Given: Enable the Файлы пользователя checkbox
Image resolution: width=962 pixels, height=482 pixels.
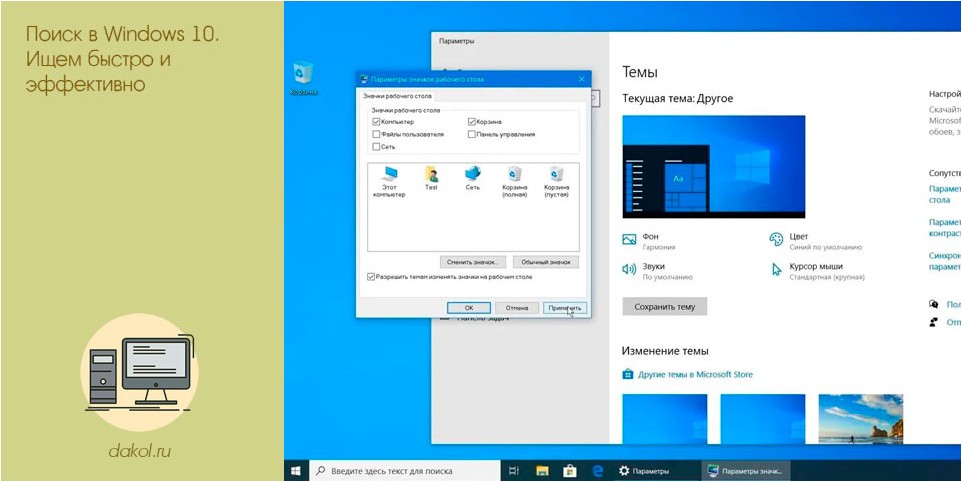Looking at the screenshot, I should pyautogui.click(x=376, y=134).
